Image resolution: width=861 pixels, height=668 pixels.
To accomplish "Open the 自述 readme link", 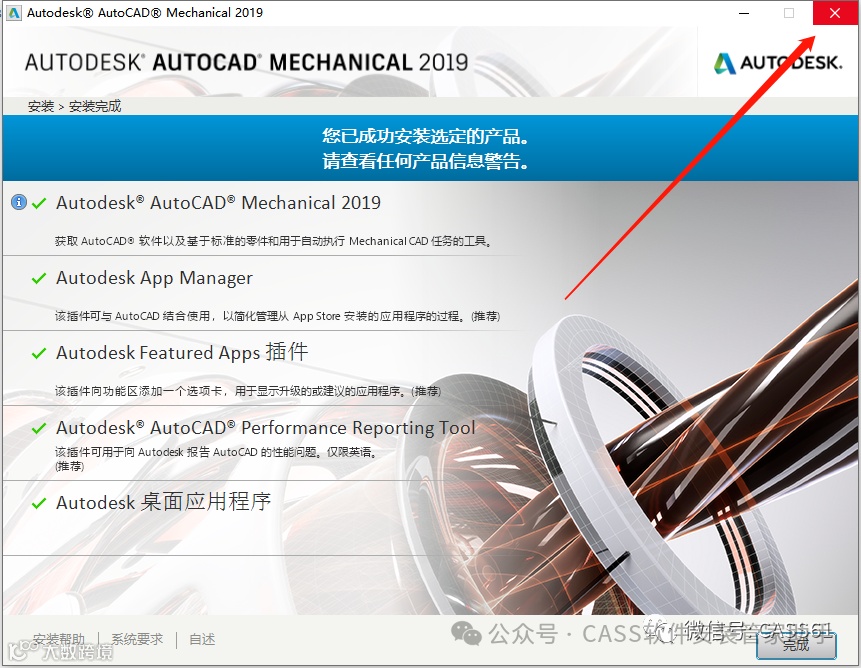I will [x=202, y=639].
